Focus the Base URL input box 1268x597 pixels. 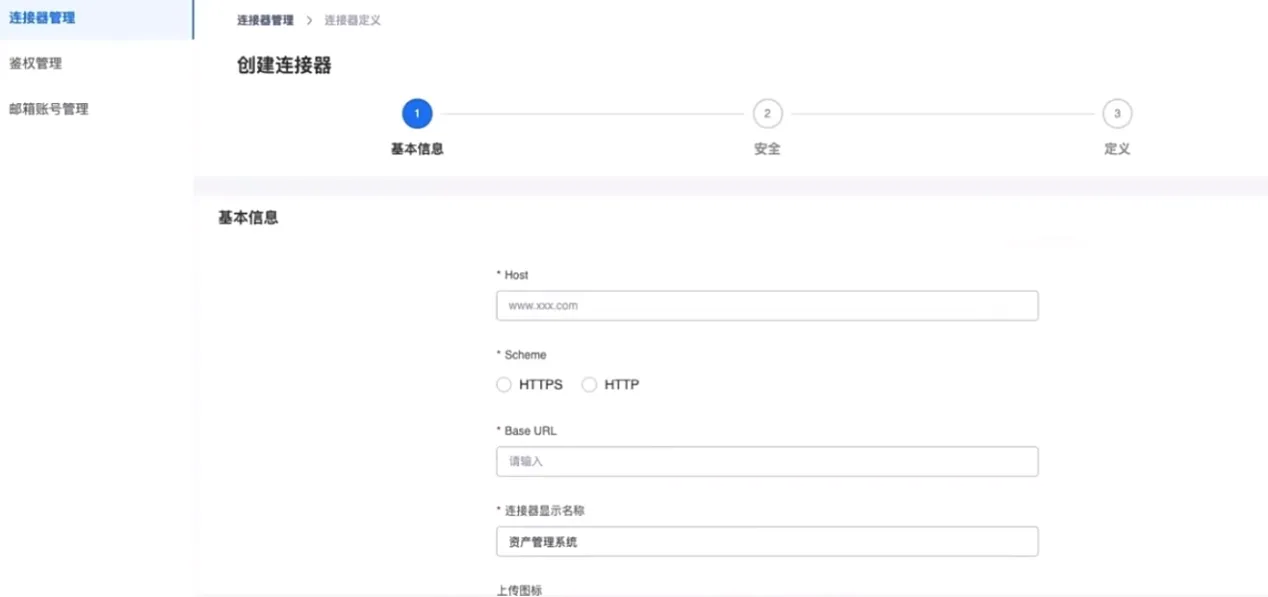[x=766, y=461]
